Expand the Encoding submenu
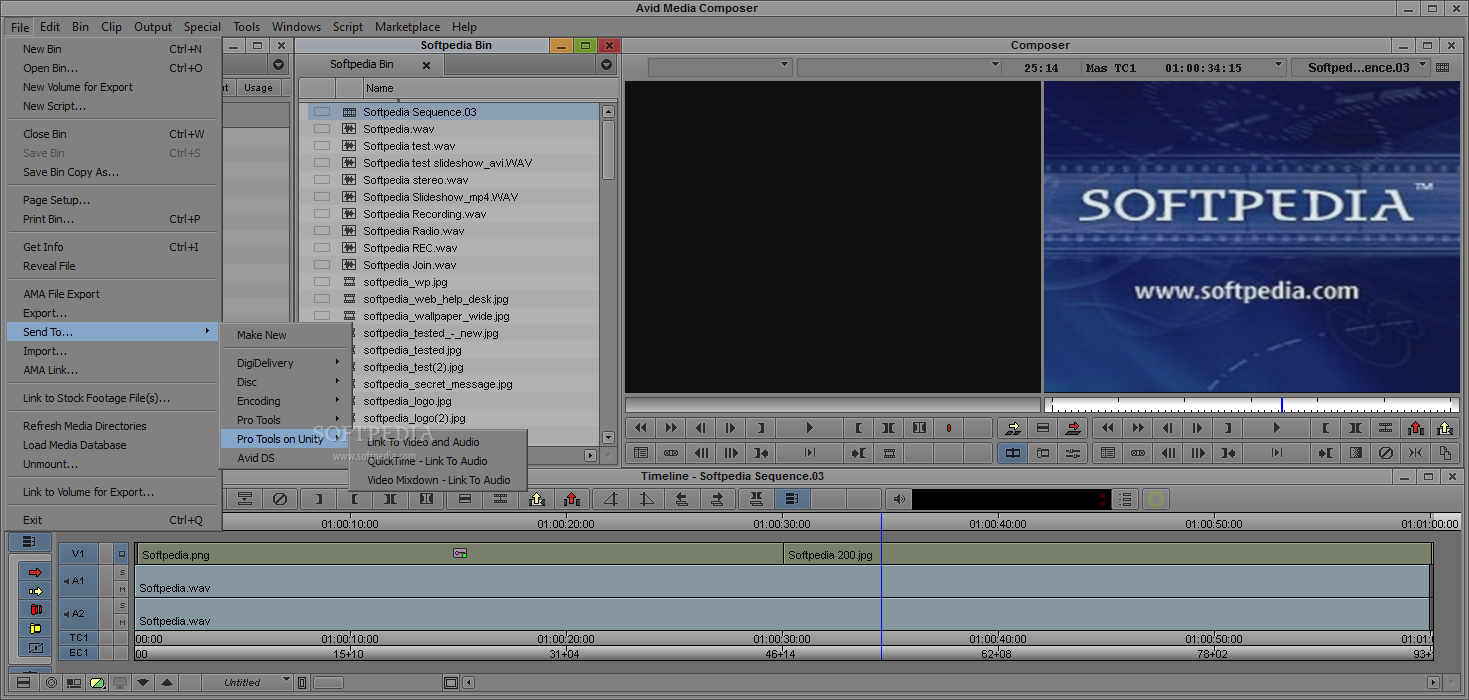 286,401
